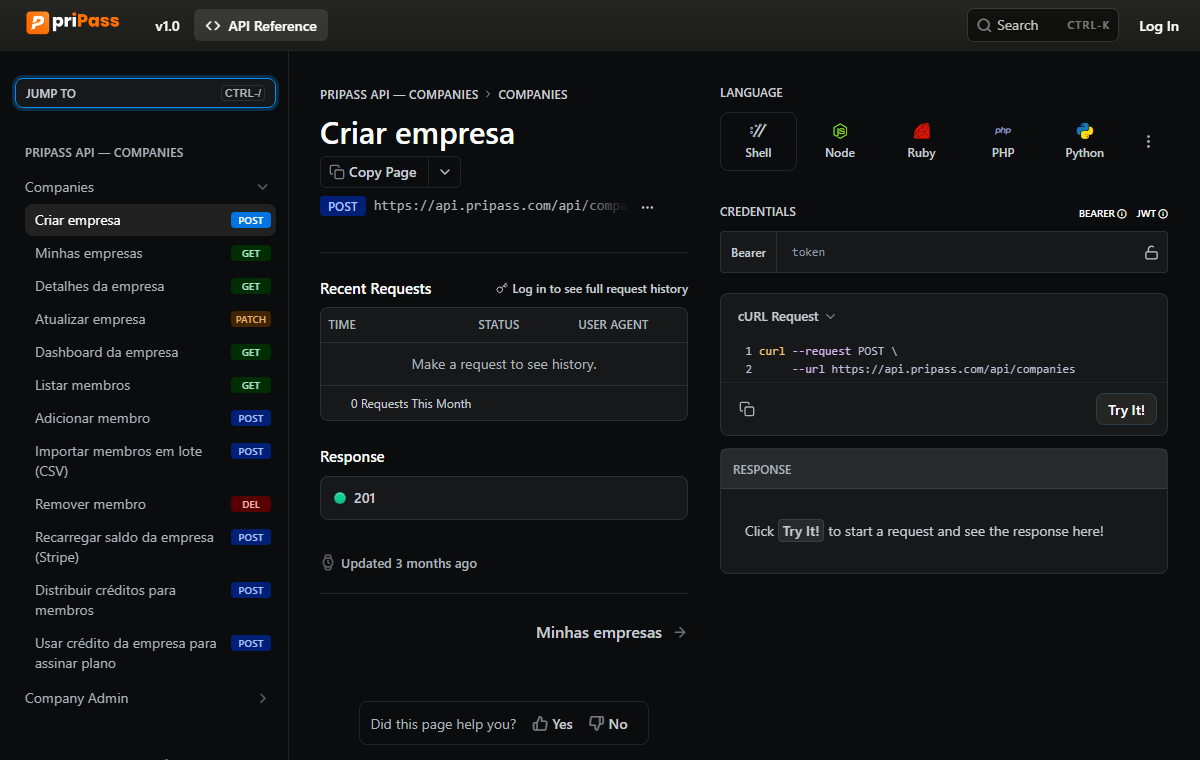Click the POST badge beside the URL
1200x760 pixels.
pos(343,206)
